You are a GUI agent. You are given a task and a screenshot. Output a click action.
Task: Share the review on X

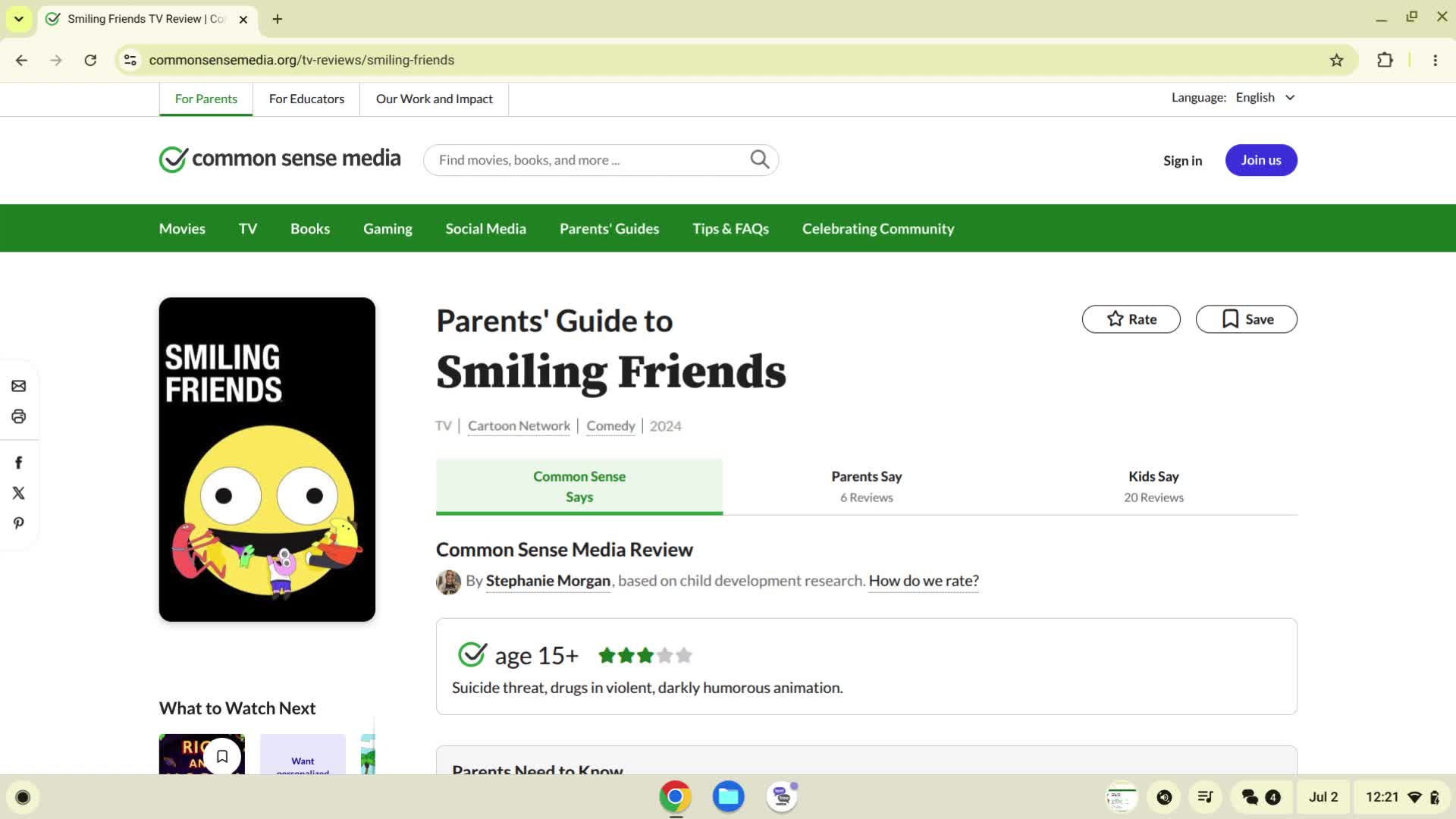(x=19, y=493)
